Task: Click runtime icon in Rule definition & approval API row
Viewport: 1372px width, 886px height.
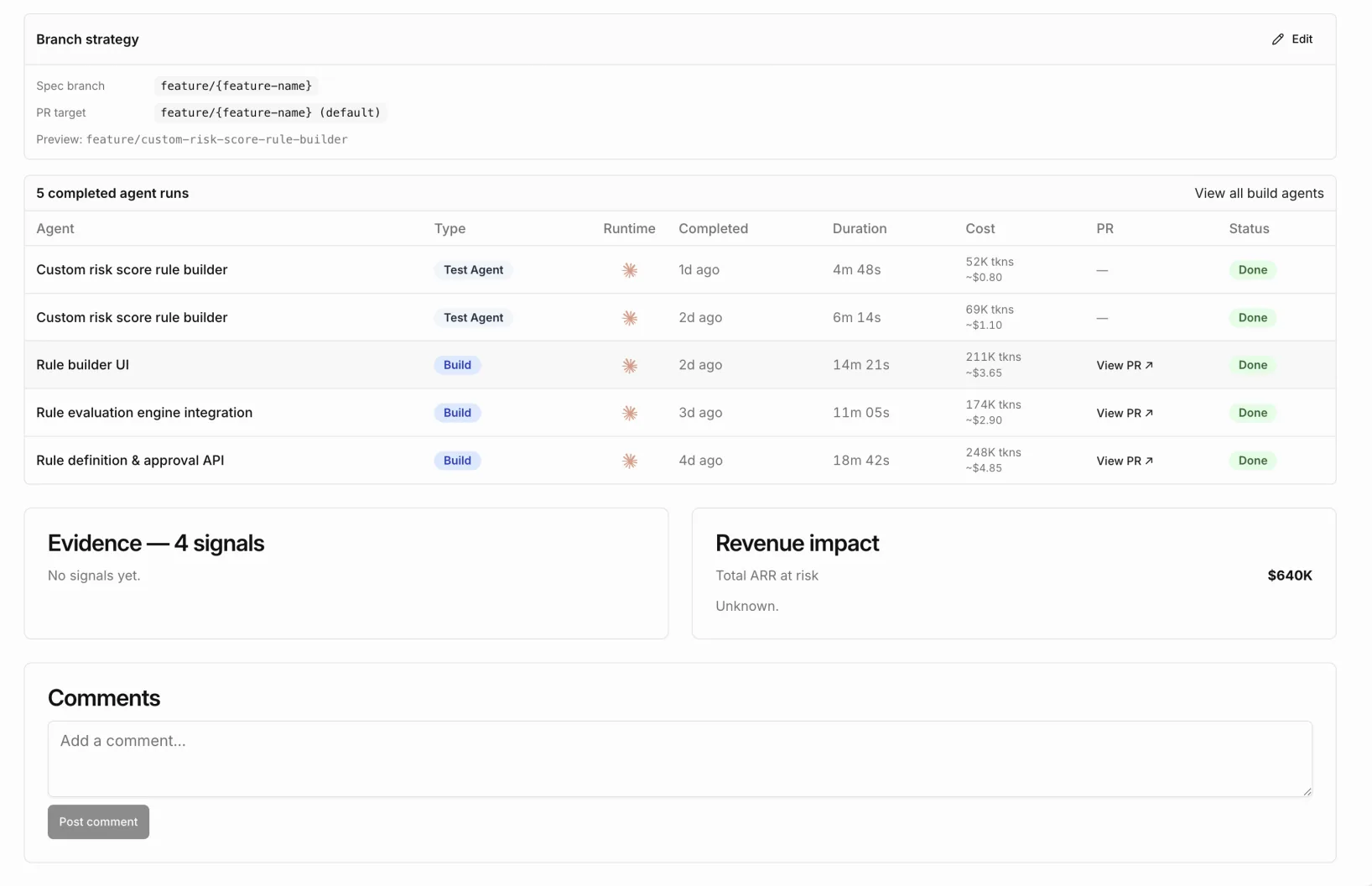Action: pos(630,461)
